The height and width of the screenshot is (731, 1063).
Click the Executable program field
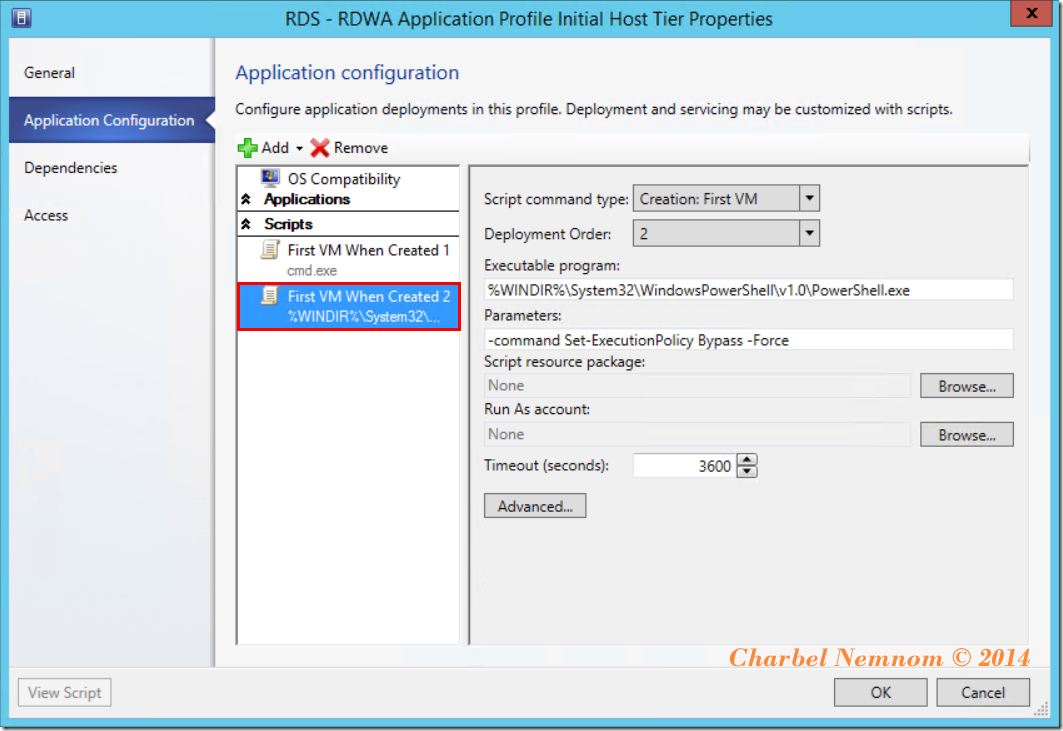click(x=748, y=290)
